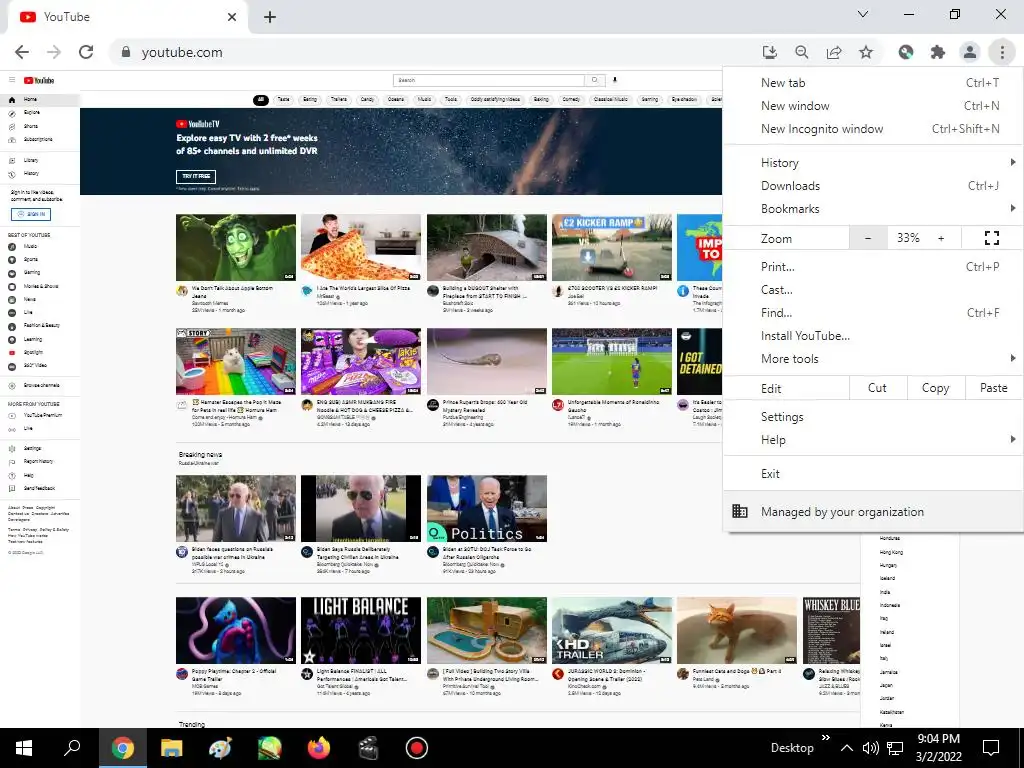Expand the Bookmarks submenu arrow
The width and height of the screenshot is (1024, 768).
coord(1012,208)
